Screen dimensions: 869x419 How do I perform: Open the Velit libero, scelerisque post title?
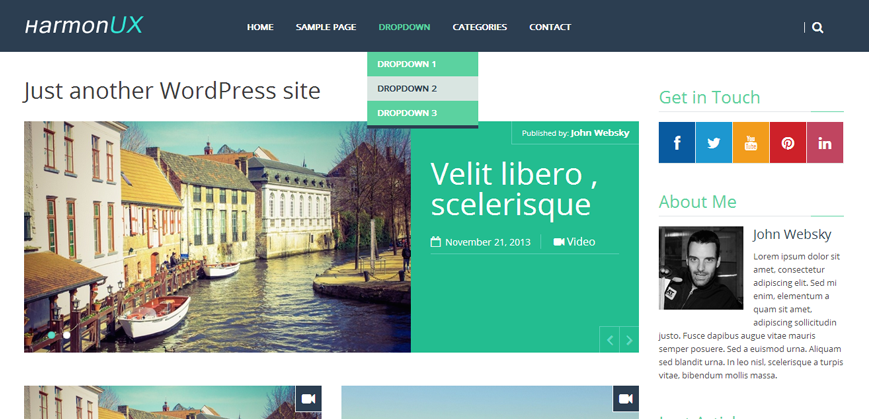[x=510, y=189]
